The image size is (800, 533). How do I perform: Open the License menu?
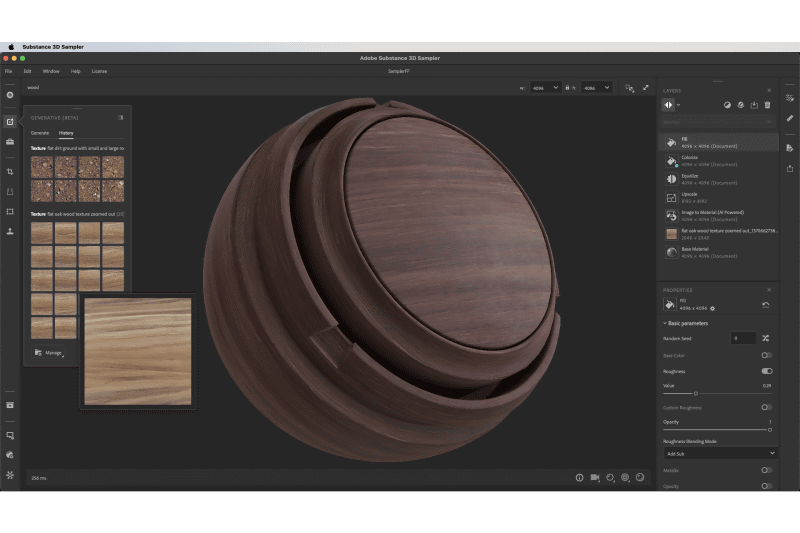tap(99, 71)
